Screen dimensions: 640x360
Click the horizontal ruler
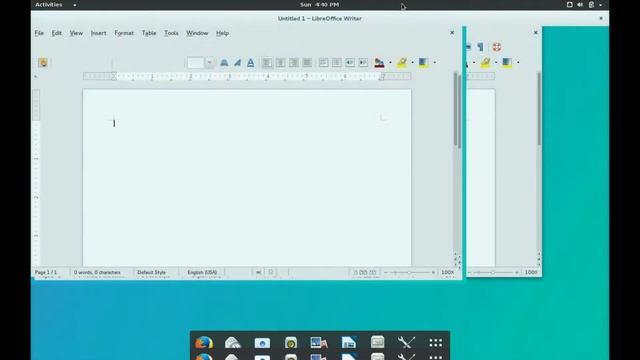coord(247,76)
